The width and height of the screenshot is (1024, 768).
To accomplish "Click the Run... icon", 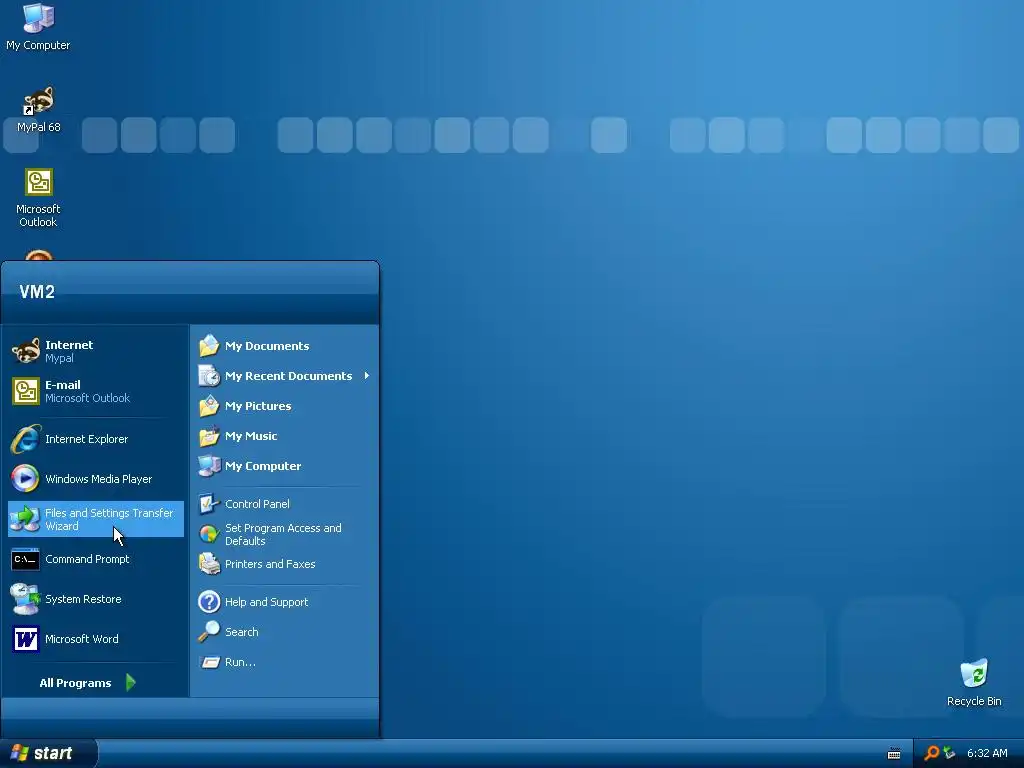I will 209,662.
